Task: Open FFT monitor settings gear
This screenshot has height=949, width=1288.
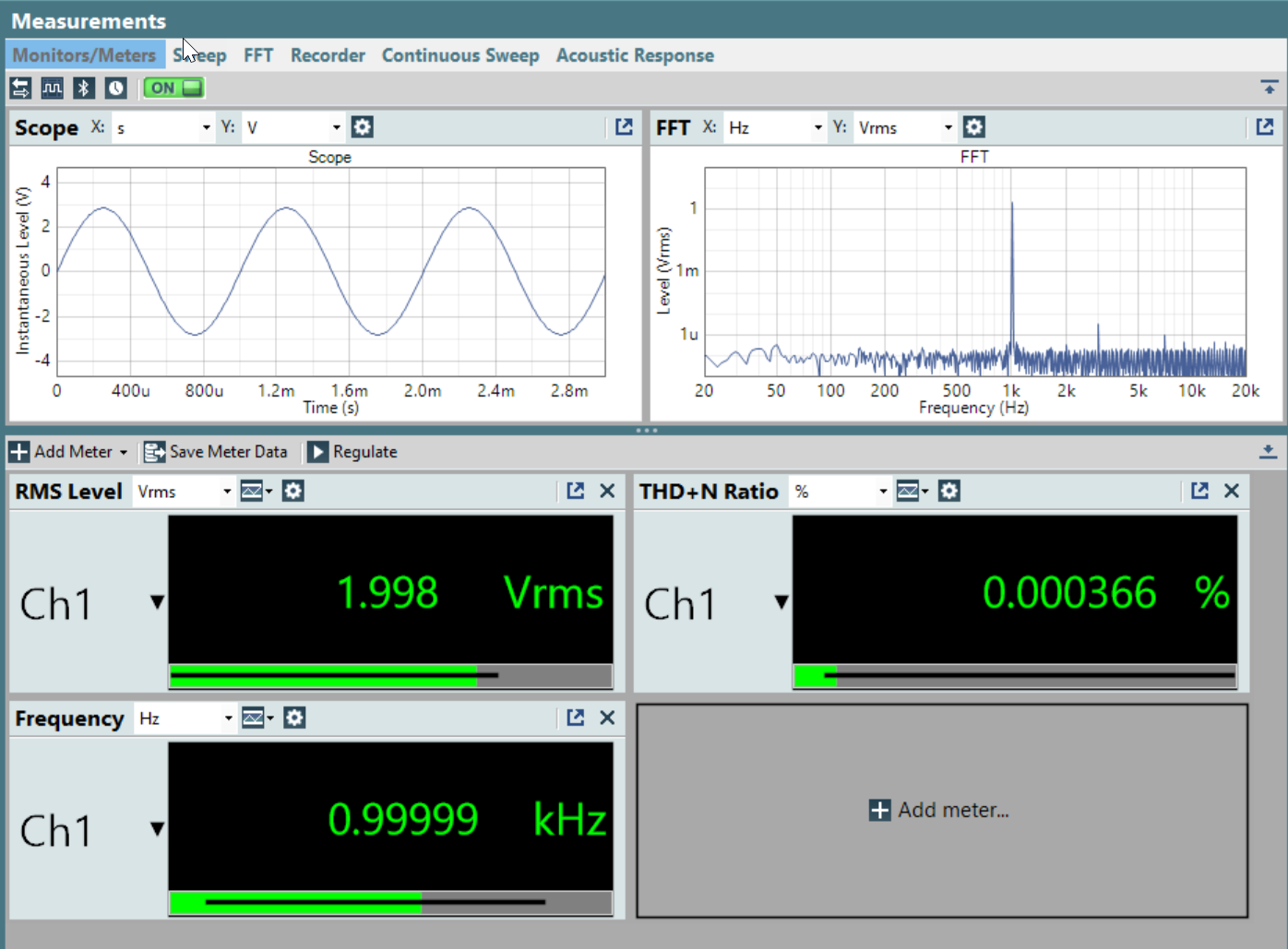Action: pos(974,127)
